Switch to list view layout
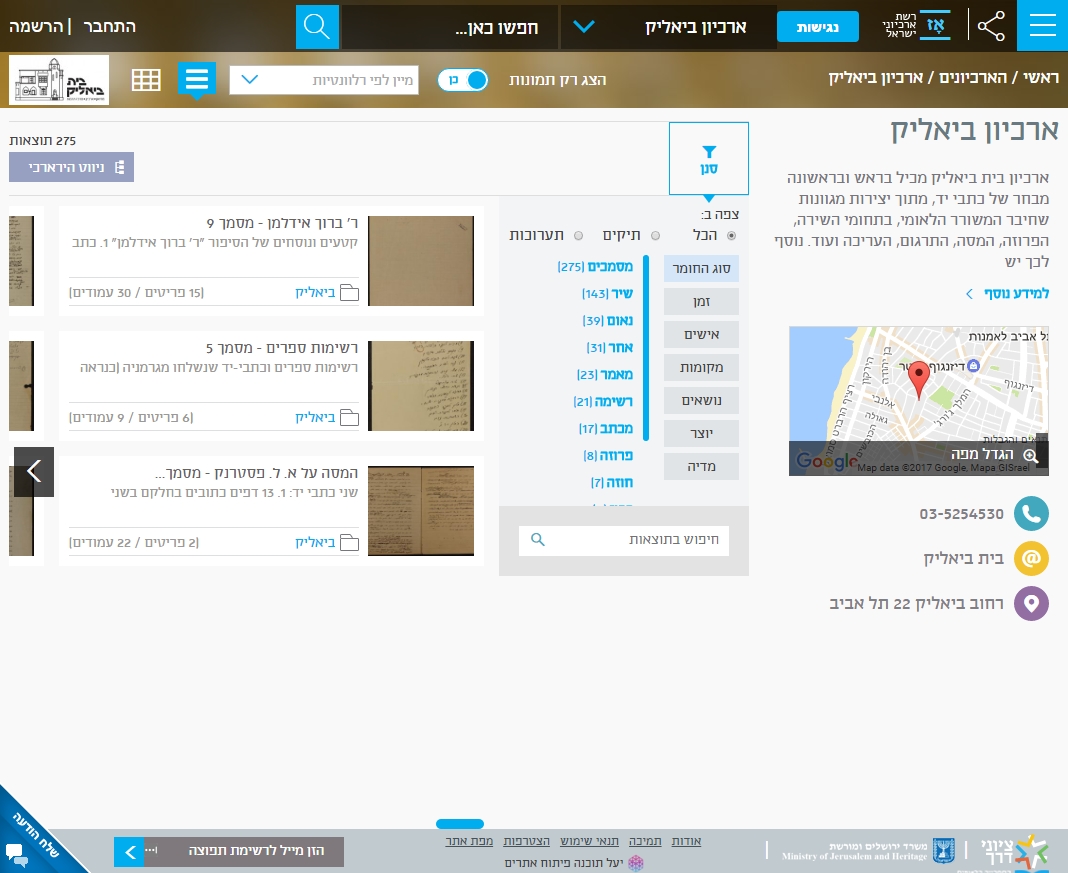This screenshot has width=1068, height=873. 197,79
